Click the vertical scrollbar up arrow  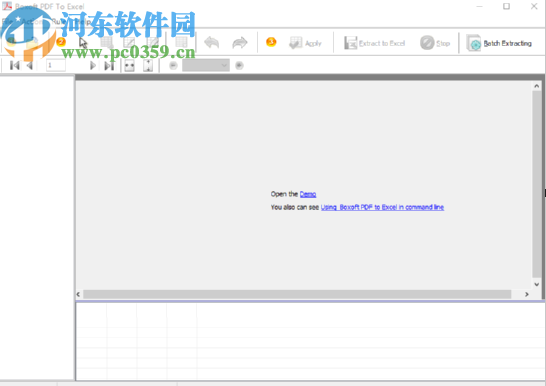click(537, 86)
